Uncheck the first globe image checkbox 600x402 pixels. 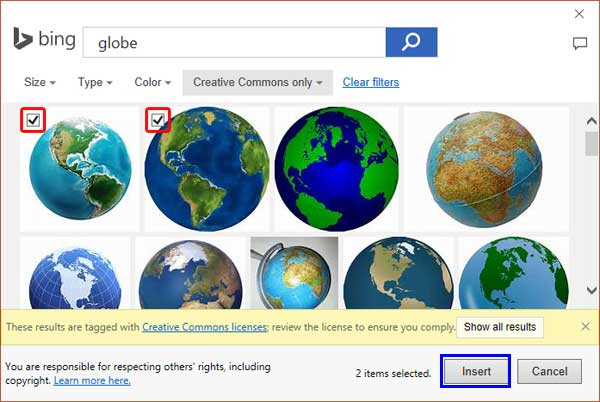[x=33, y=121]
